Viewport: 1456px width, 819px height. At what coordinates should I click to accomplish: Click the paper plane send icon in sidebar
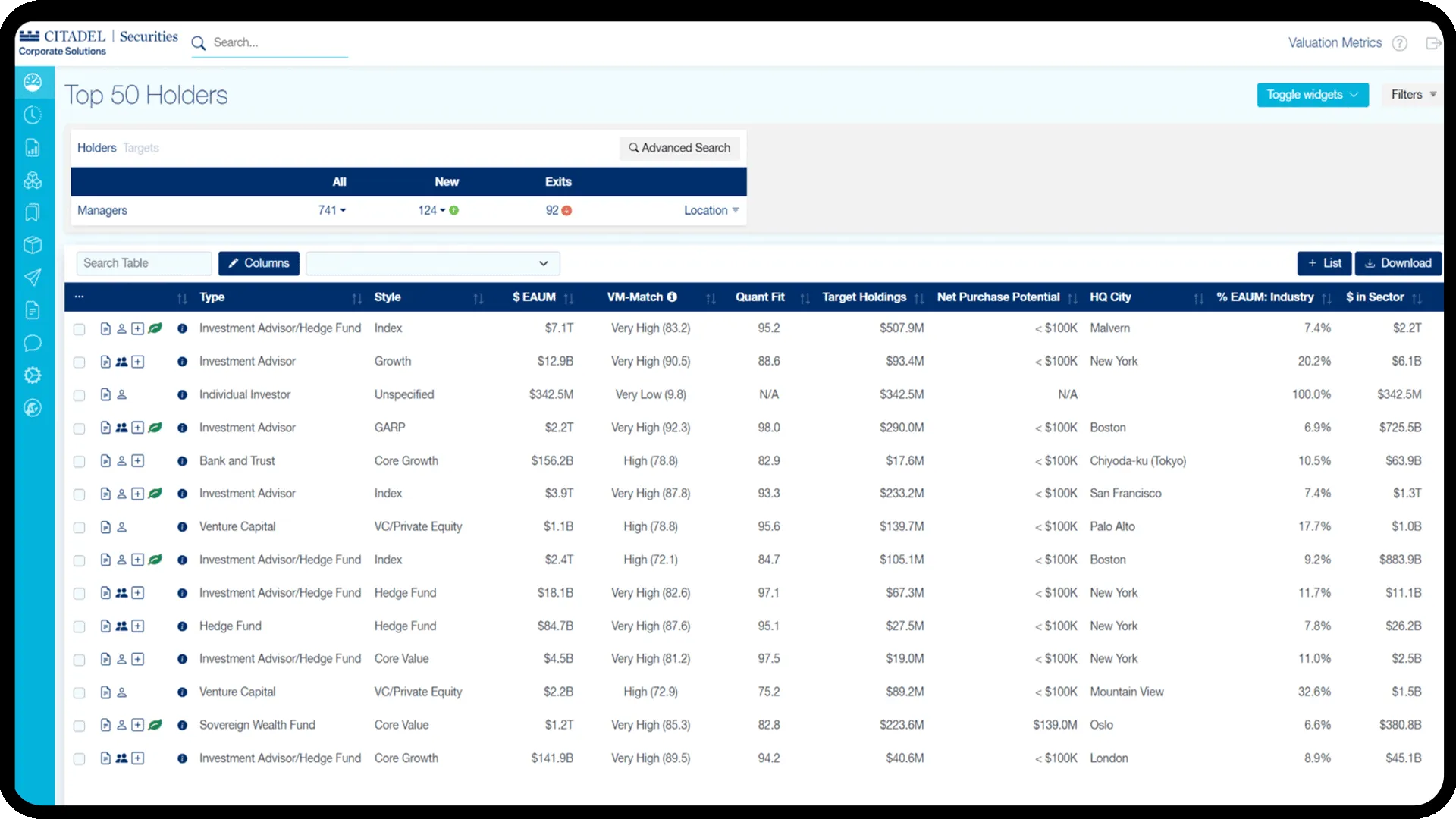[33, 278]
